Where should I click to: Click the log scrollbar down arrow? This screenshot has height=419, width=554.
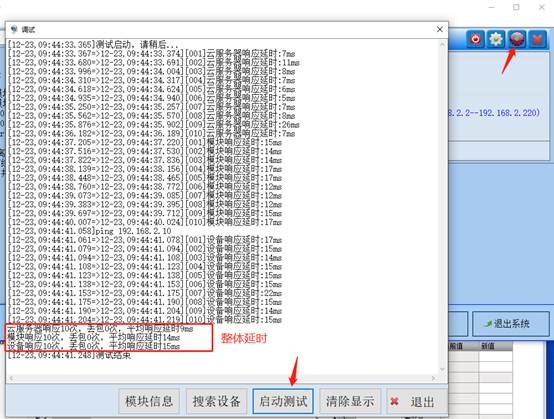[442, 370]
